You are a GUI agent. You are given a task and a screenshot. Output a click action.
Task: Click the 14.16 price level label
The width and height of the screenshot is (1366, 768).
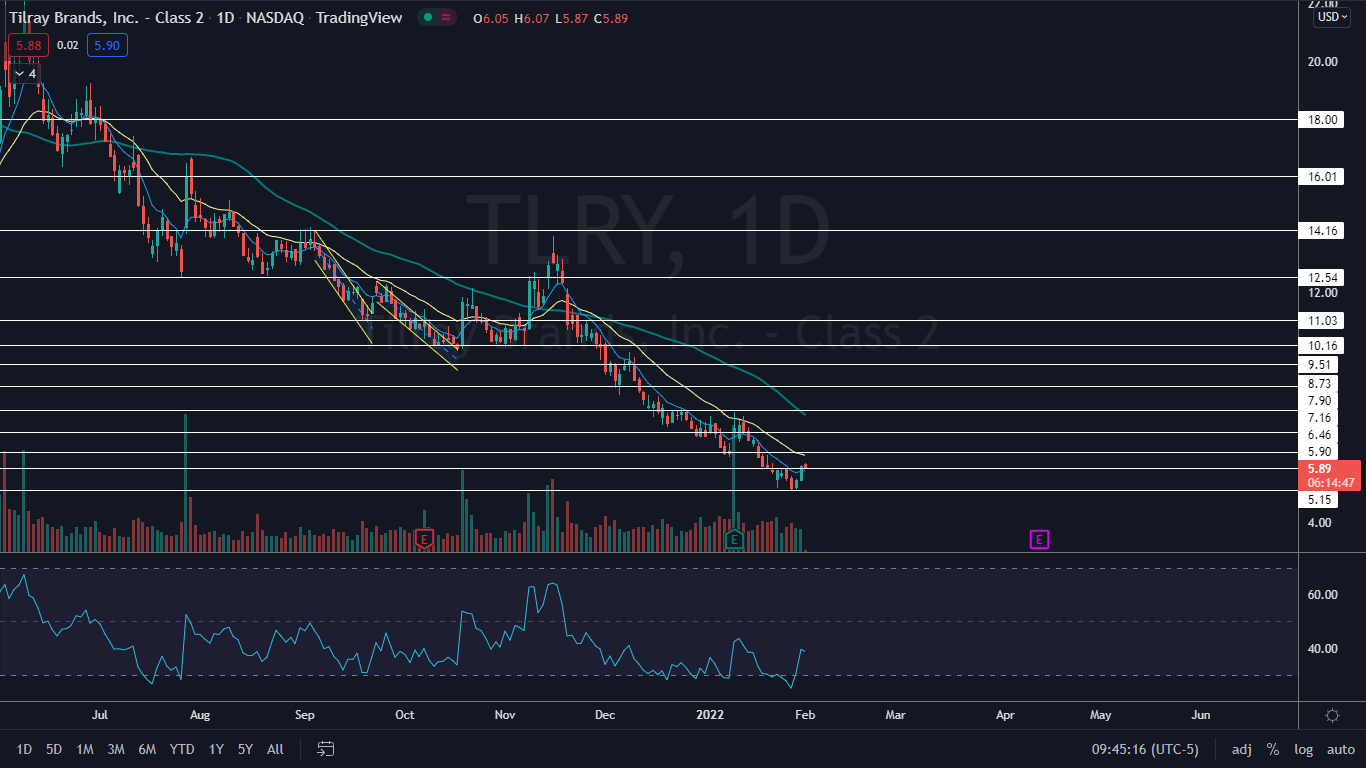(1322, 230)
